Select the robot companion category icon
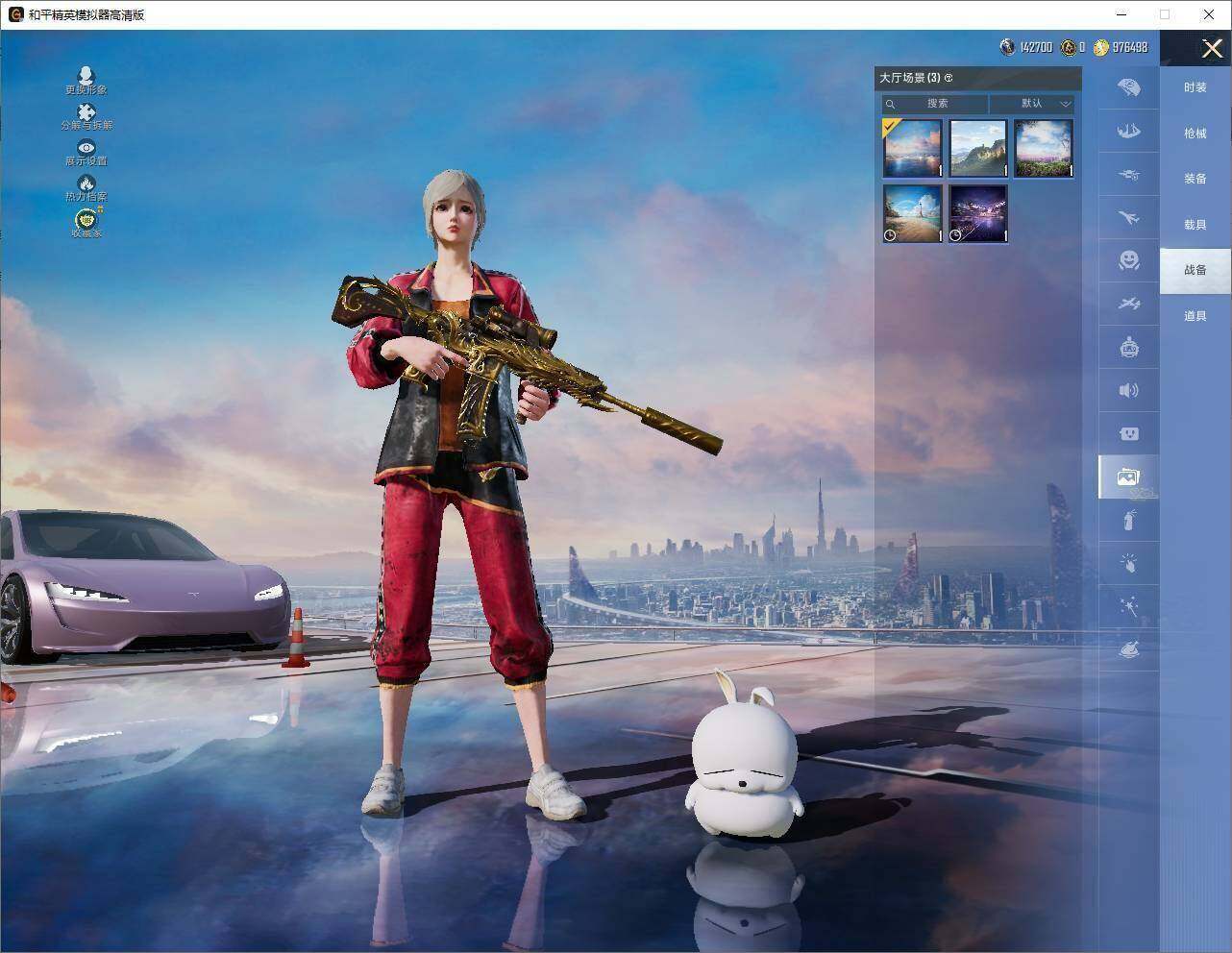1232x953 pixels. point(1129,347)
